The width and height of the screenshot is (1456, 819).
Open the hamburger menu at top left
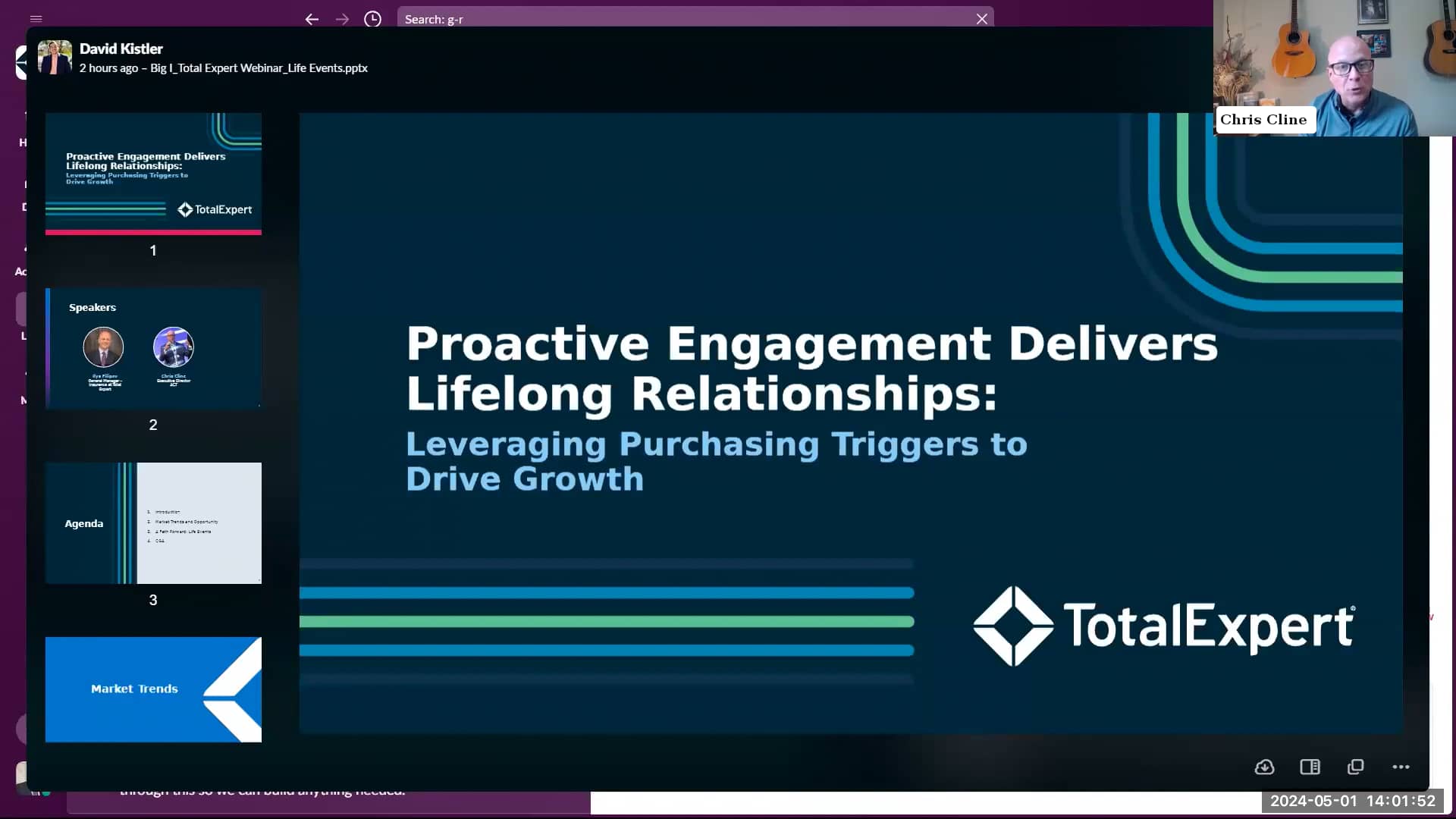coord(36,19)
